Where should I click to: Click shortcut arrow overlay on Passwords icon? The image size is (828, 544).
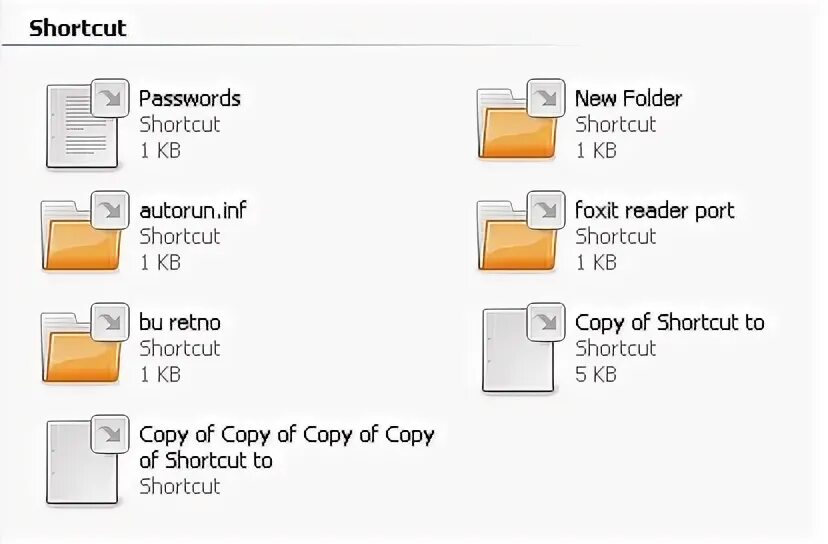coord(110,98)
